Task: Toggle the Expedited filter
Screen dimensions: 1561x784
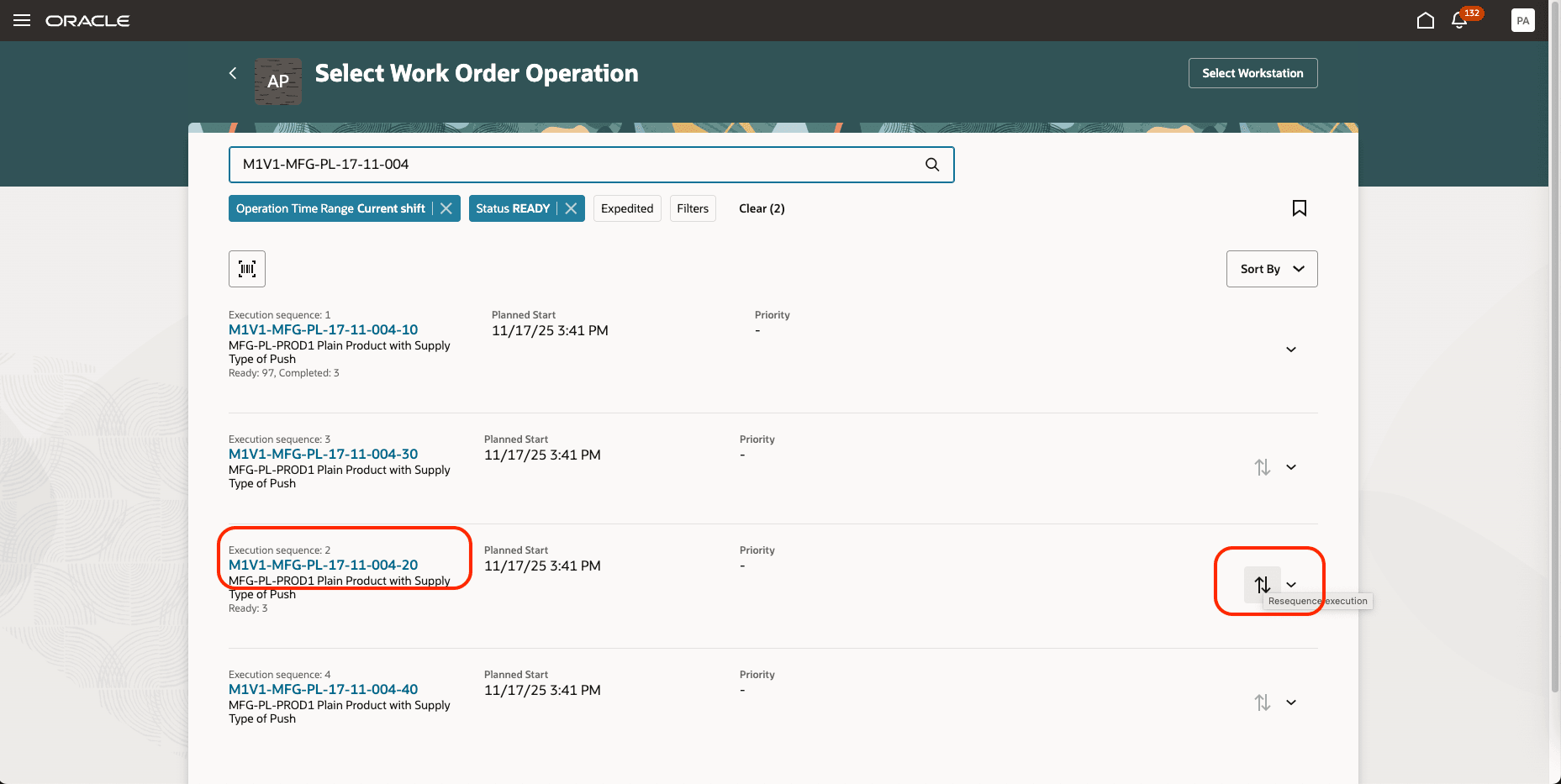Action: [x=627, y=208]
